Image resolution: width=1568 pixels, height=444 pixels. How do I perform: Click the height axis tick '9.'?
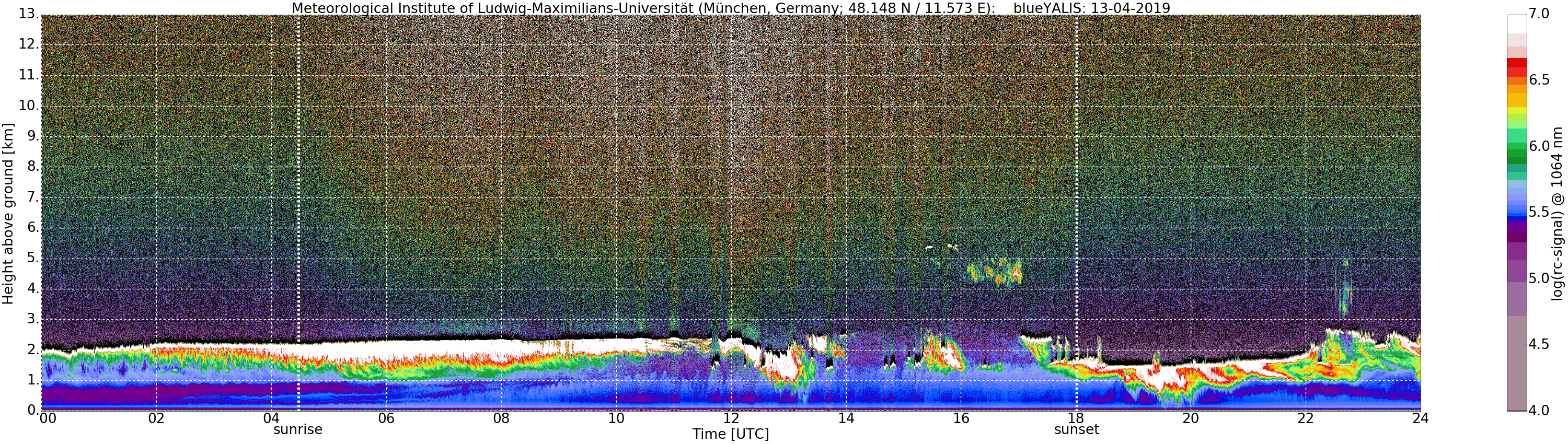coord(32,136)
